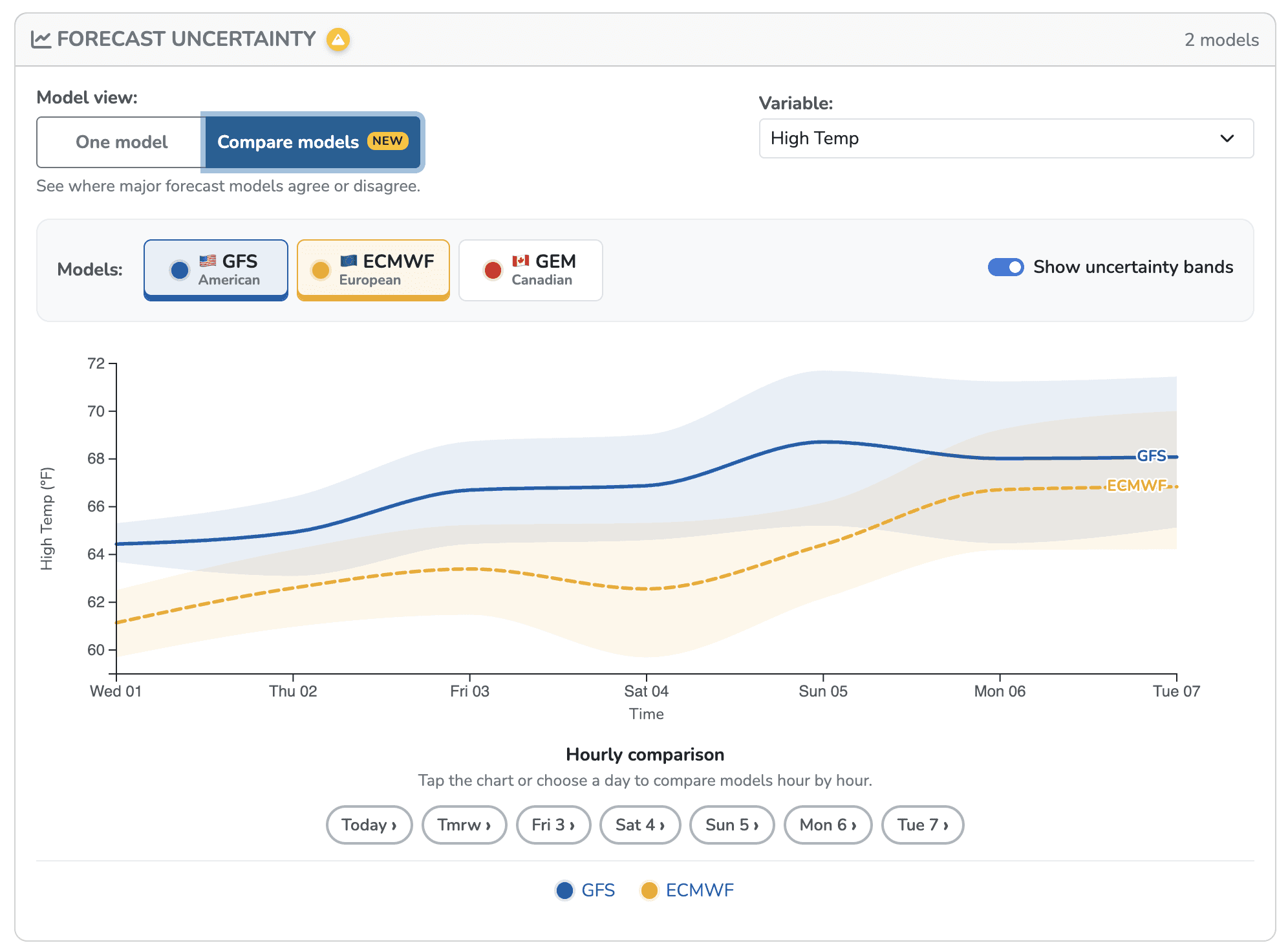The image size is (1288, 952).
Task: Toggle Show uncertainty bands switch
Action: 1005,267
